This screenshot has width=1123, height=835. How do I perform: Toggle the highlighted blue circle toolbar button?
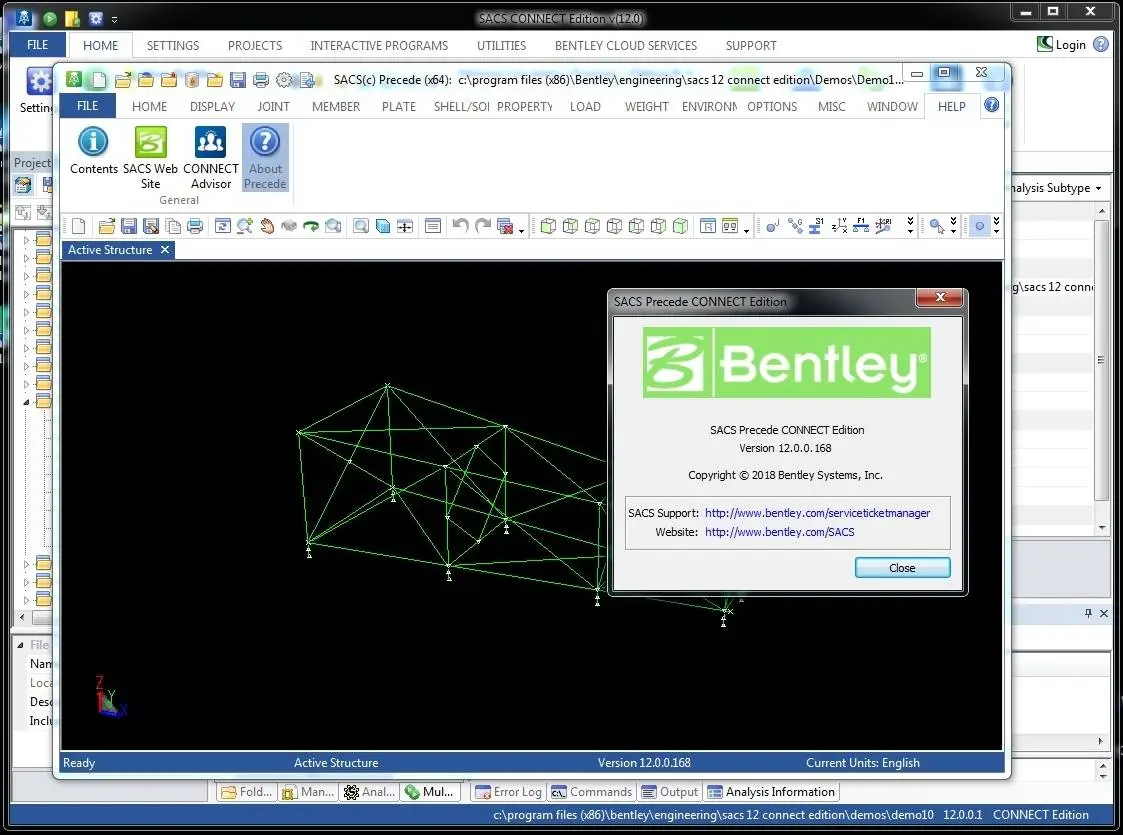tap(979, 227)
